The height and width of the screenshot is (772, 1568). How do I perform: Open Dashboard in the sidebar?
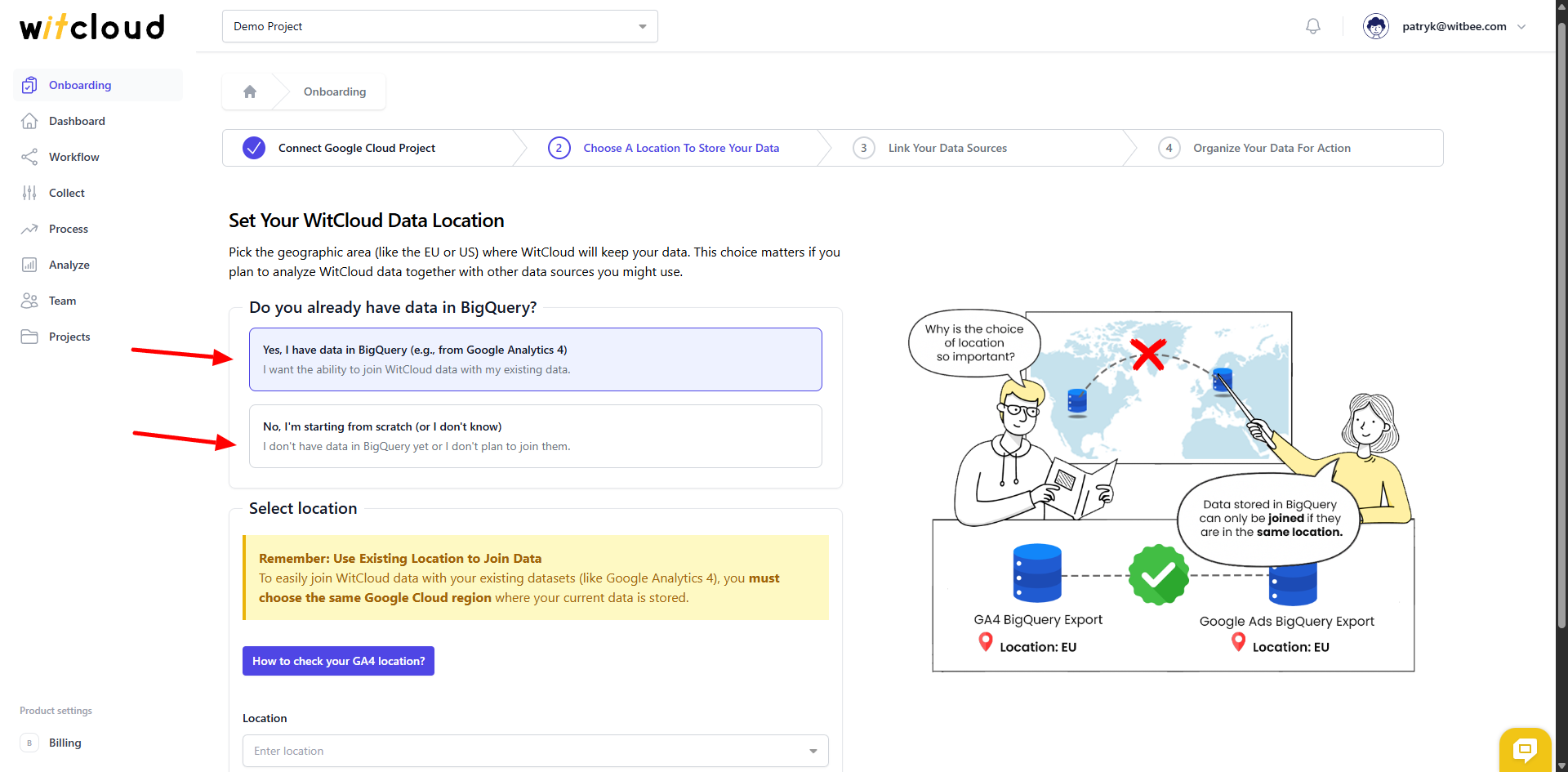coord(98,121)
